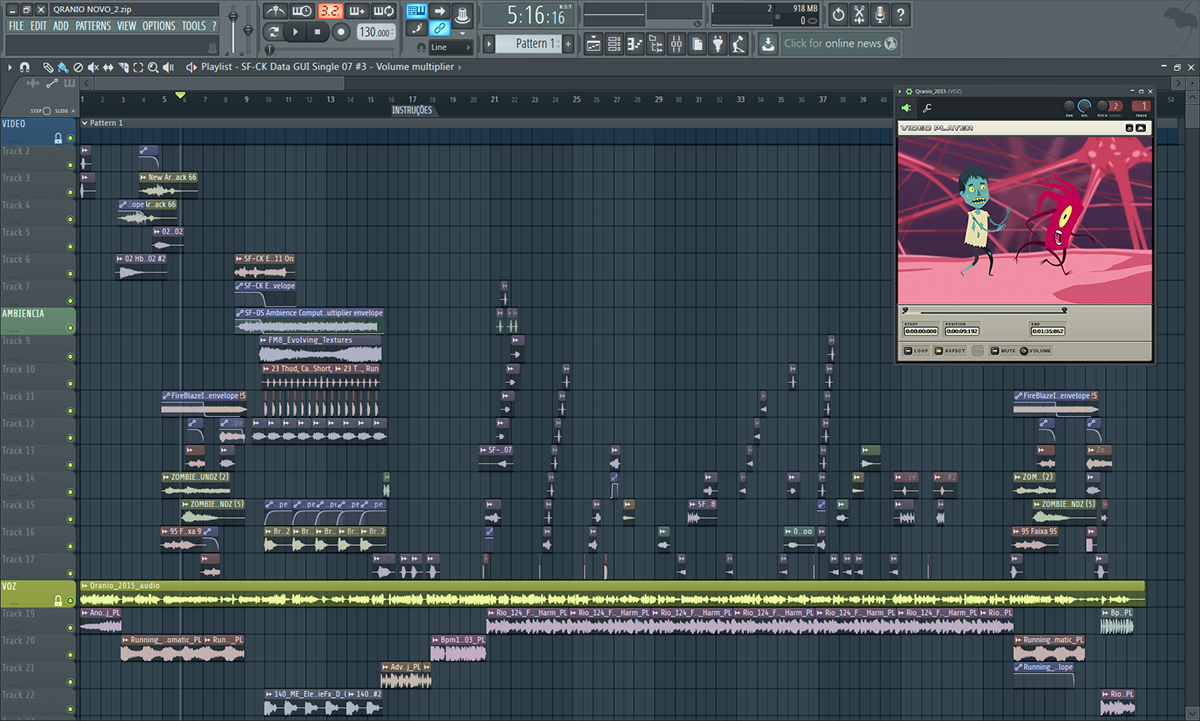1200x721 pixels.
Task: Select the playlist pencil draw tool
Action: click(x=48, y=67)
